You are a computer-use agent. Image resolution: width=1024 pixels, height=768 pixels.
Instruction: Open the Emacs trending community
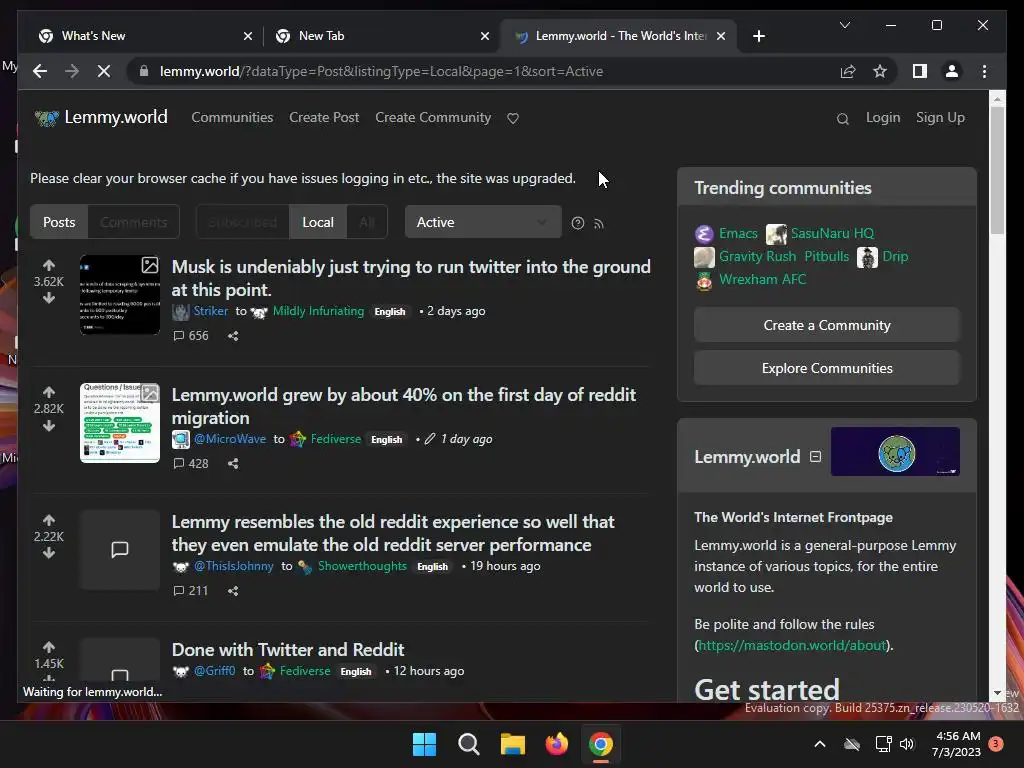coord(738,233)
